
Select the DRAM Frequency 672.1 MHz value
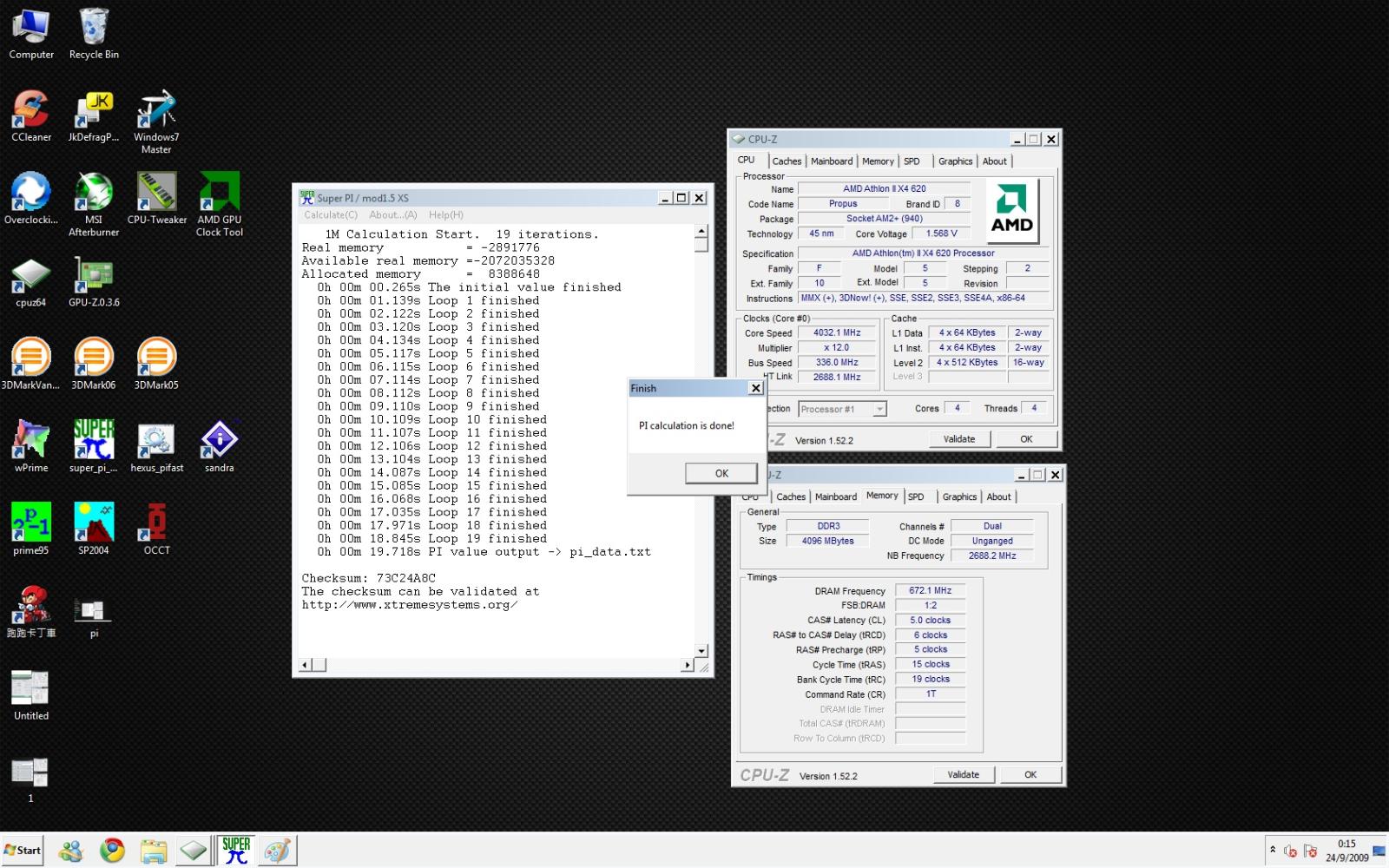(931, 590)
